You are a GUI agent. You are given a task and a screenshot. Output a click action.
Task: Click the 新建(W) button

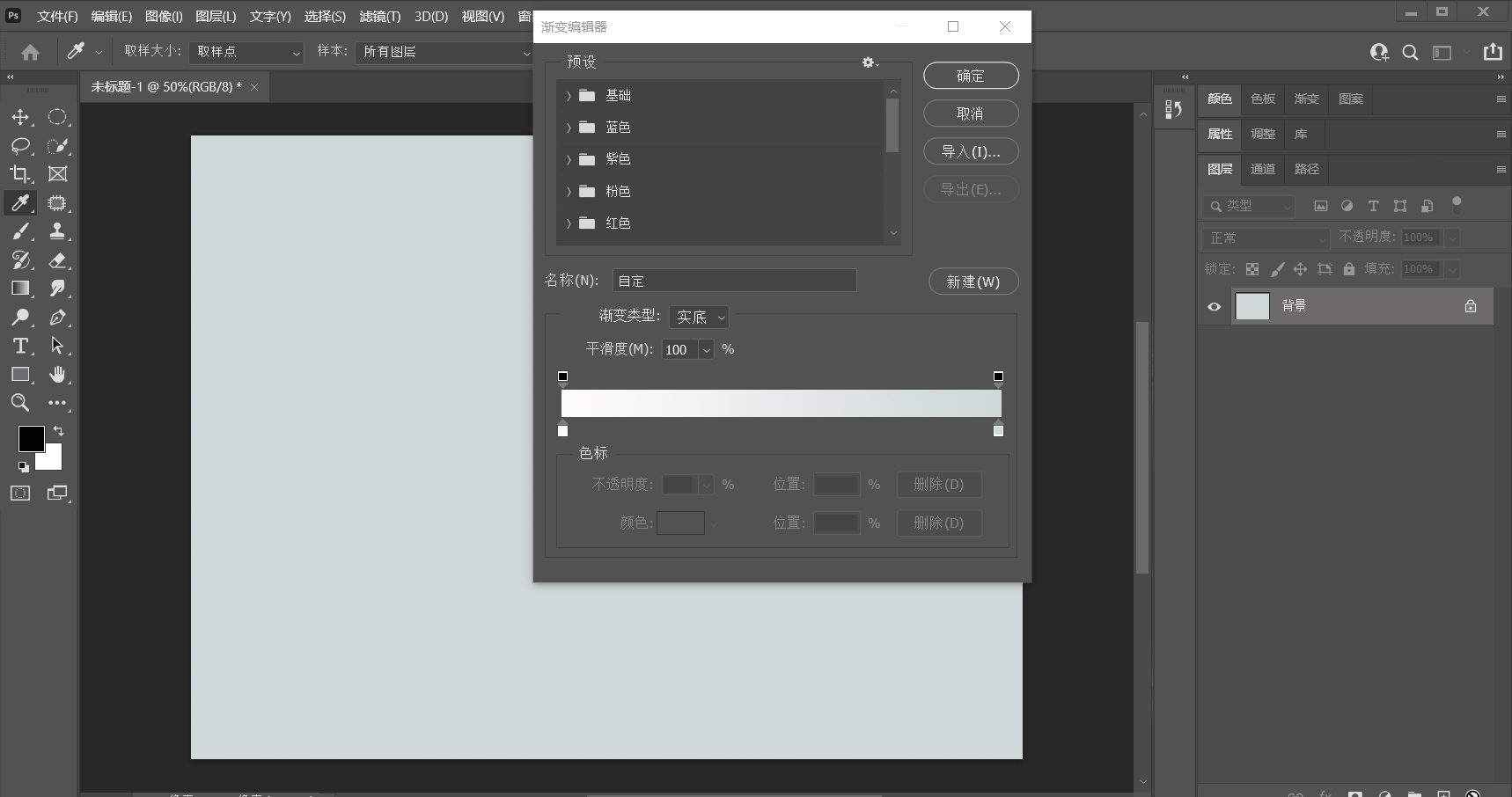(x=974, y=282)
